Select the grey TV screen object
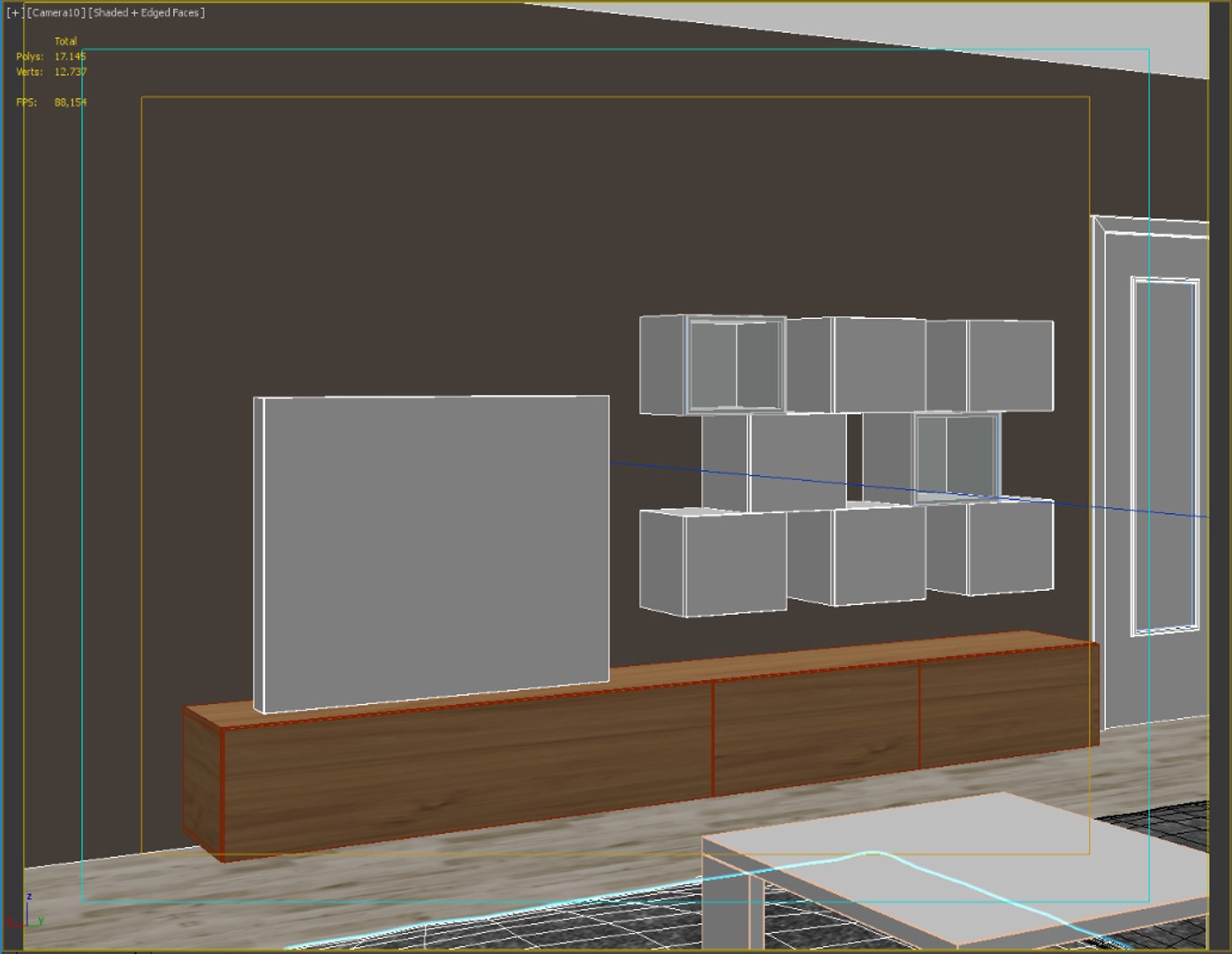Image resolution: width=1232 pixels, height=954 pixels. (431, 552)
